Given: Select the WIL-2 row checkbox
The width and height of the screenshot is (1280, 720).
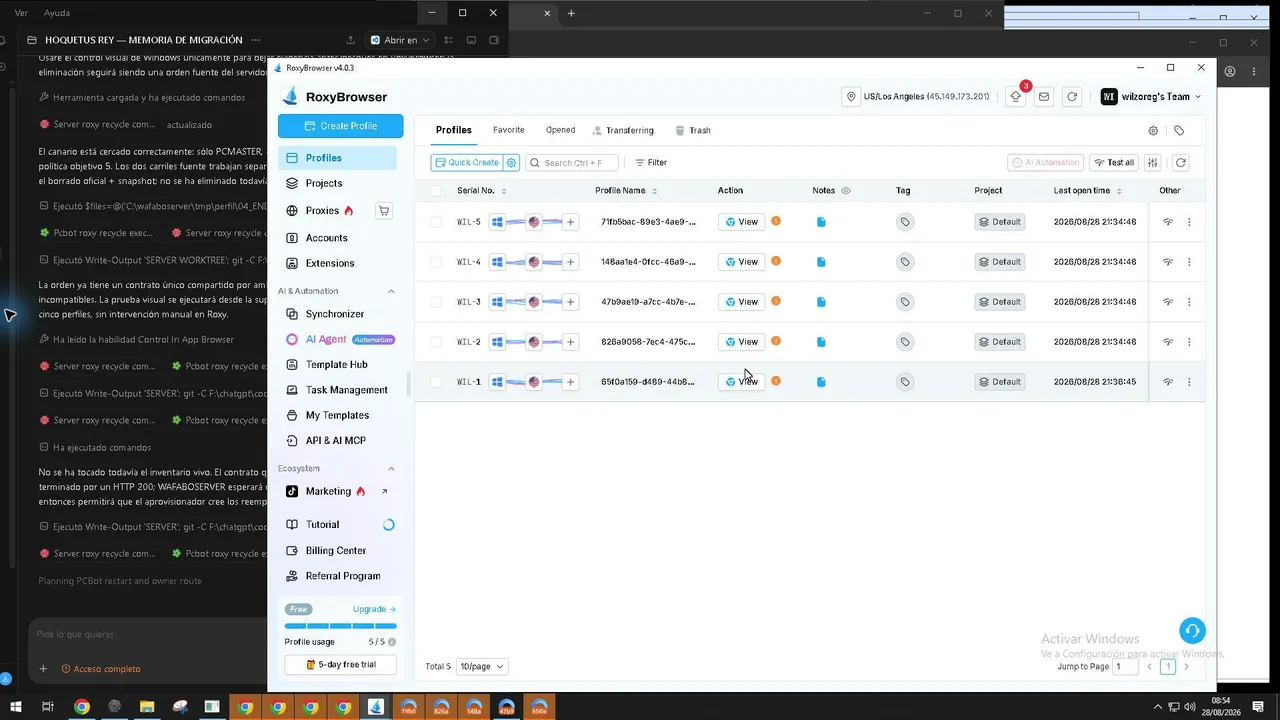Looking at the screenshot, I should point(436,342).
